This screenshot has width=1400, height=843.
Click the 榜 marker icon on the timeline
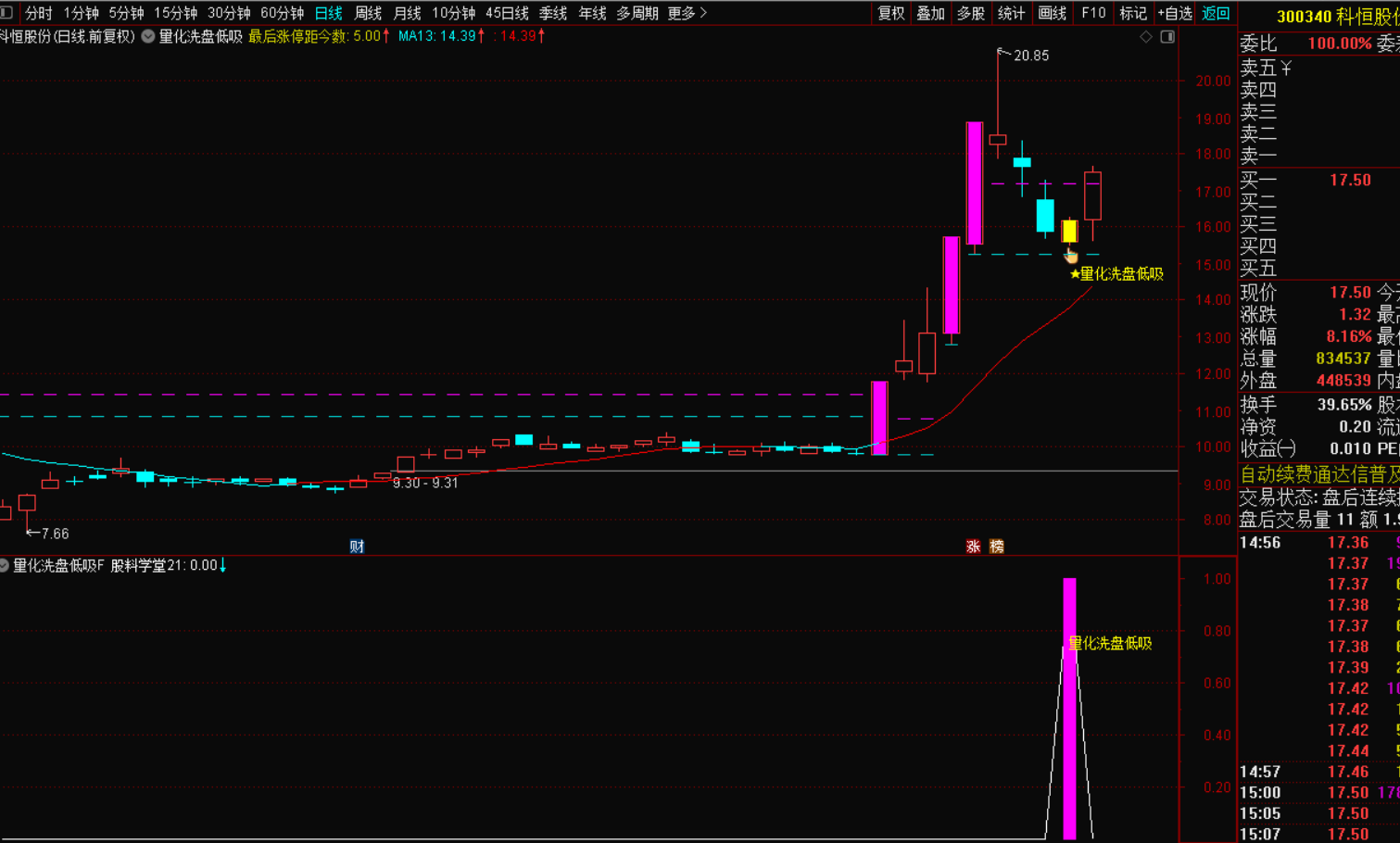(997, 547)
